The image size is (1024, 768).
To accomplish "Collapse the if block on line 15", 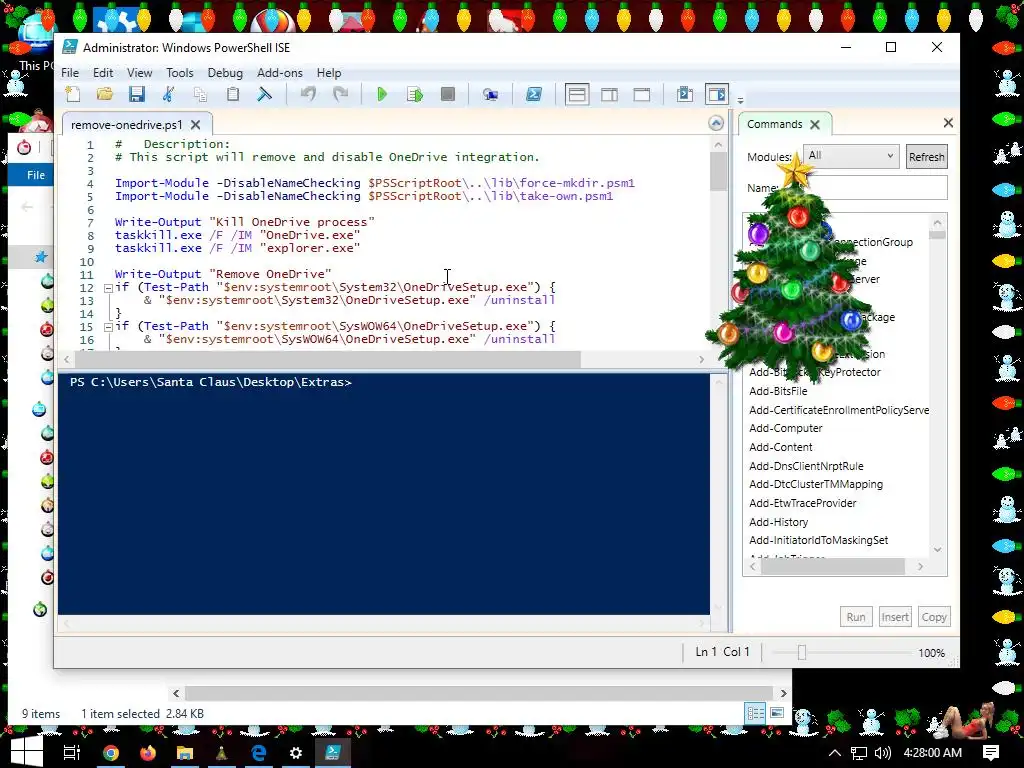I will point(108,327).
